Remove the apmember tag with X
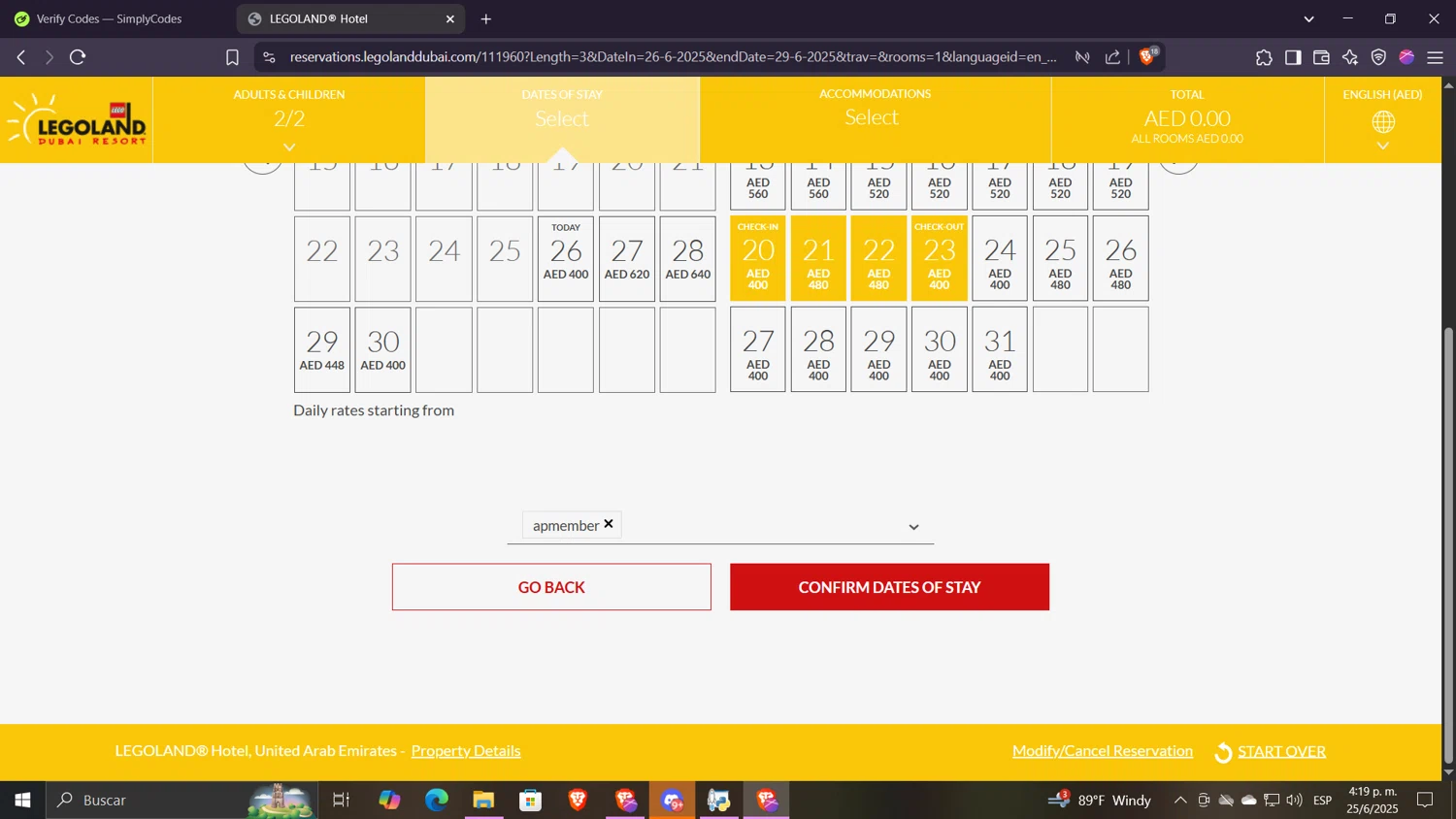 (x=609, y=524)
